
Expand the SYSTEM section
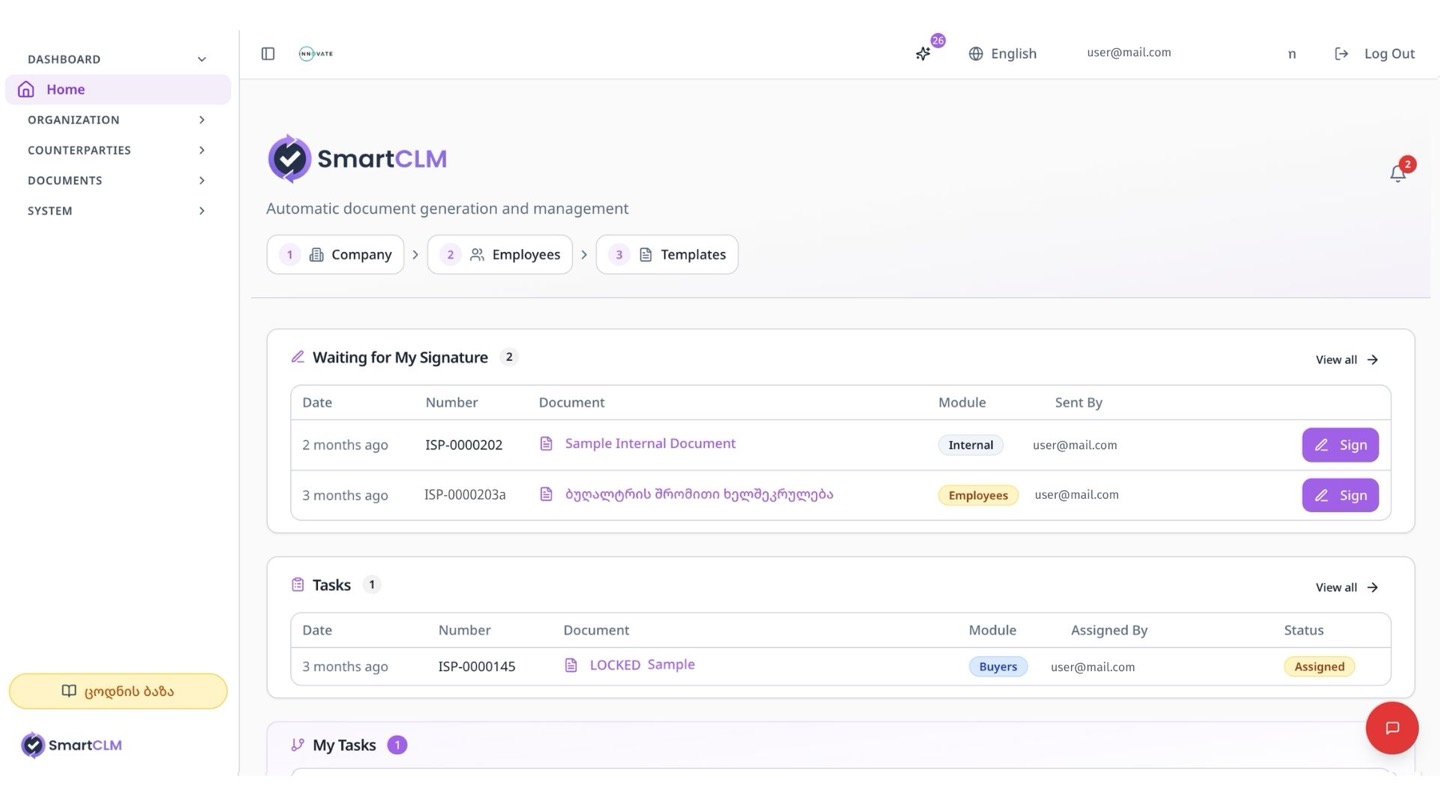tap(118, 211)
